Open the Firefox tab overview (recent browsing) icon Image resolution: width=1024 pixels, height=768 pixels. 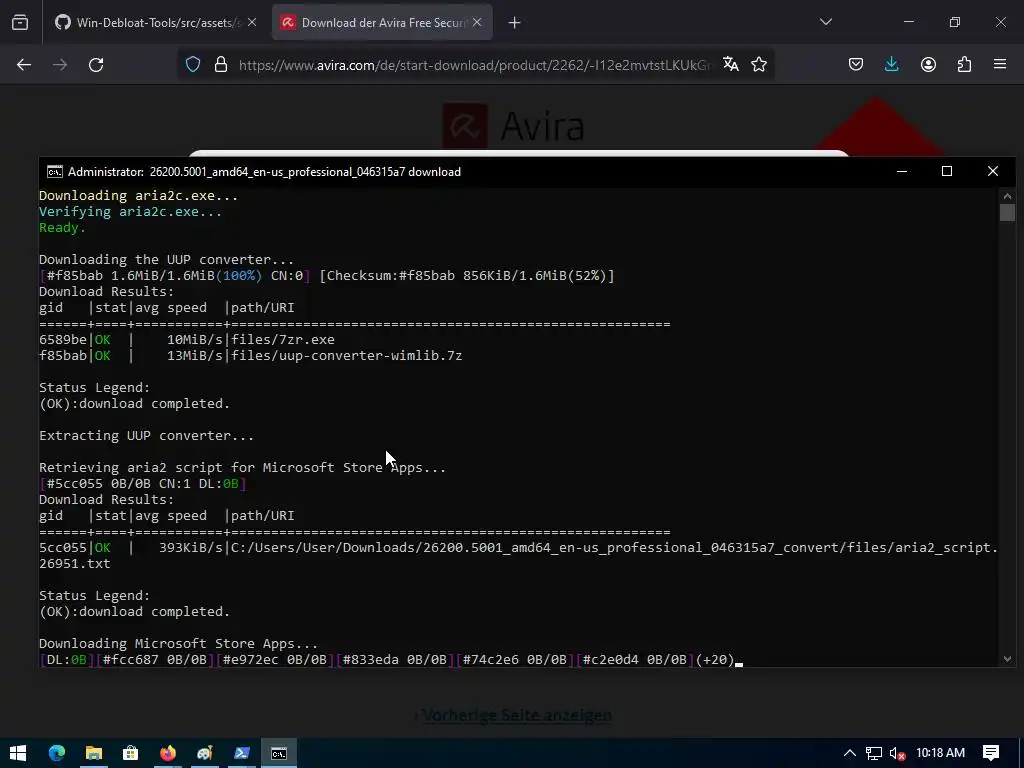pyautogui.click(x=20, y=22)
